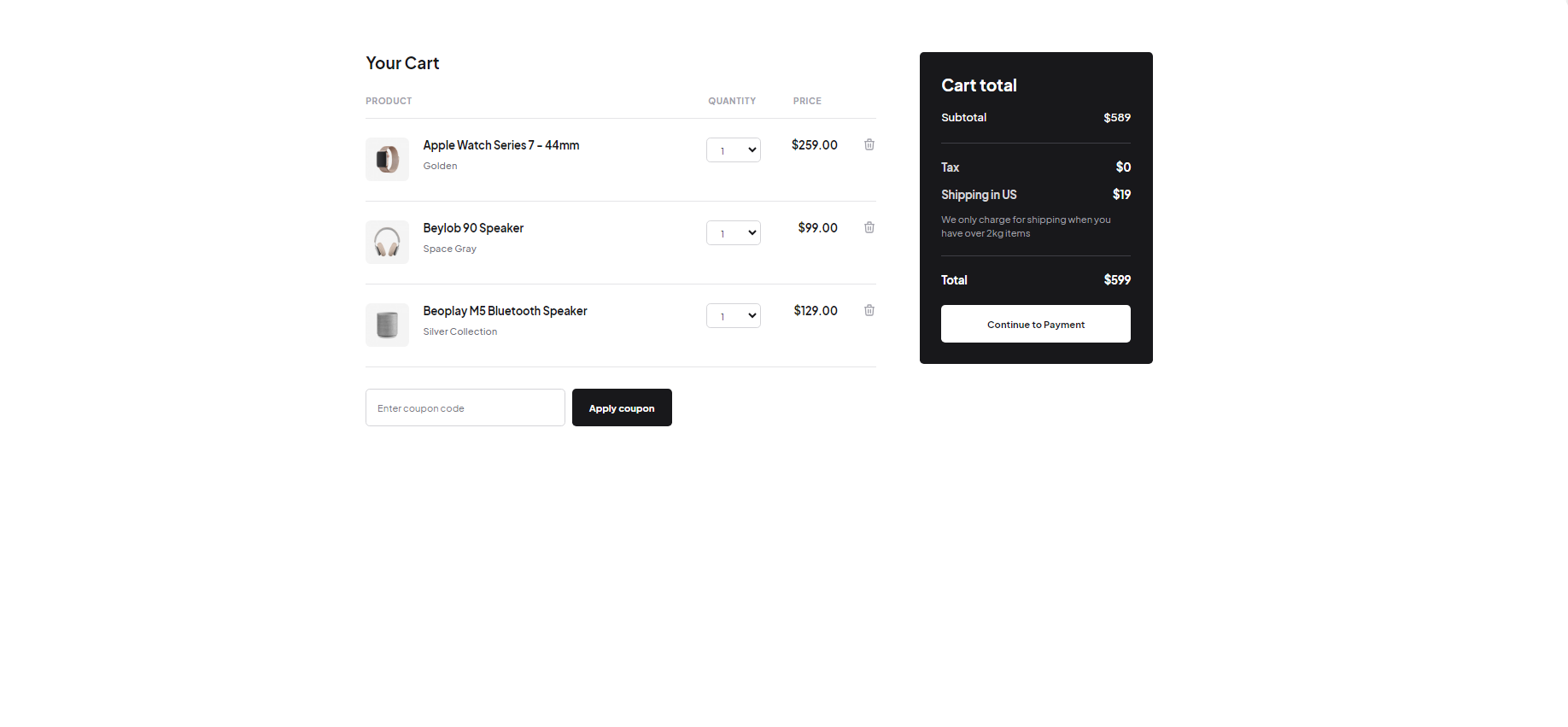The width and height of the screenshot is (1568, 727).
Task: Click the PRICE column header
Action: click(x=807, y=101)
